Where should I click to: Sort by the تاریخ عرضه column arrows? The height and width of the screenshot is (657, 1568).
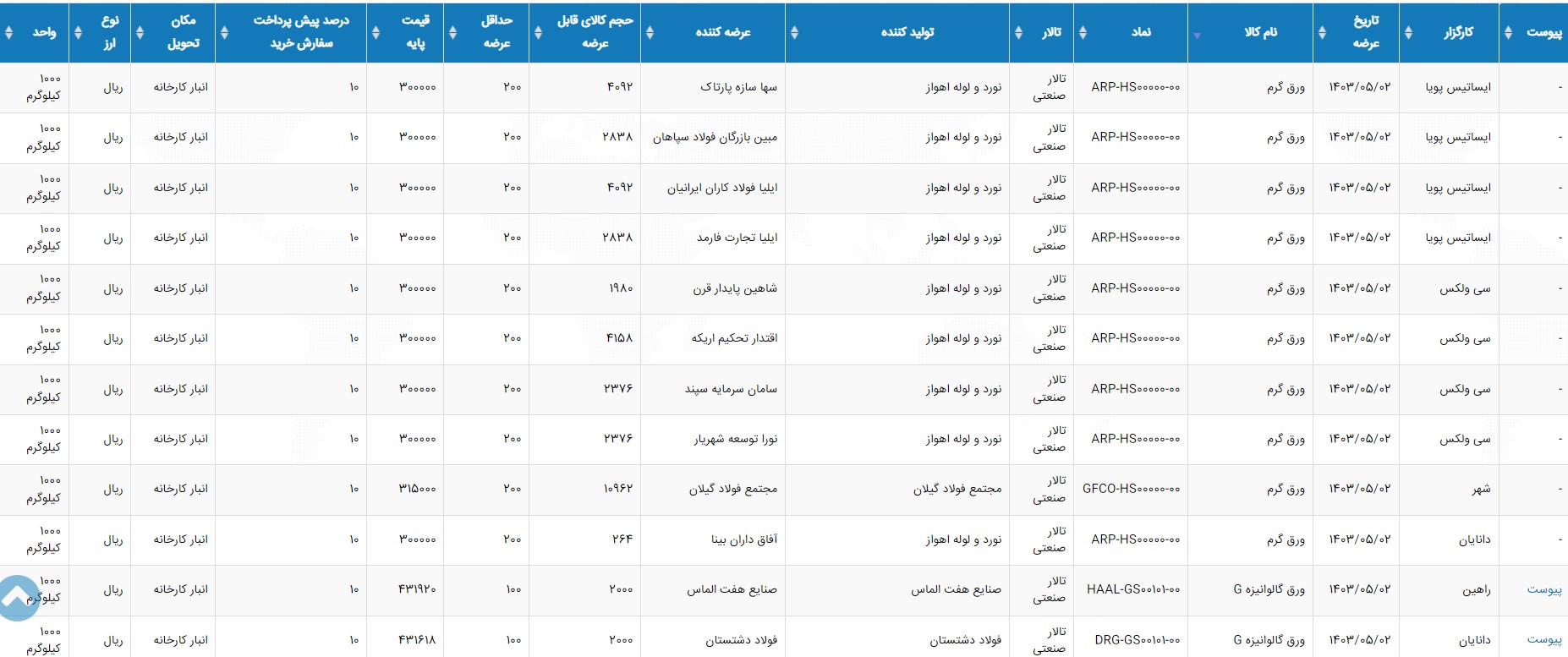coord(1322,32)
